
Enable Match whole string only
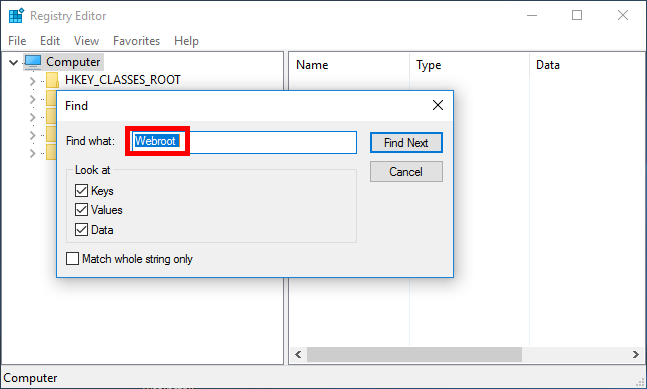click(x=73, y=259)
